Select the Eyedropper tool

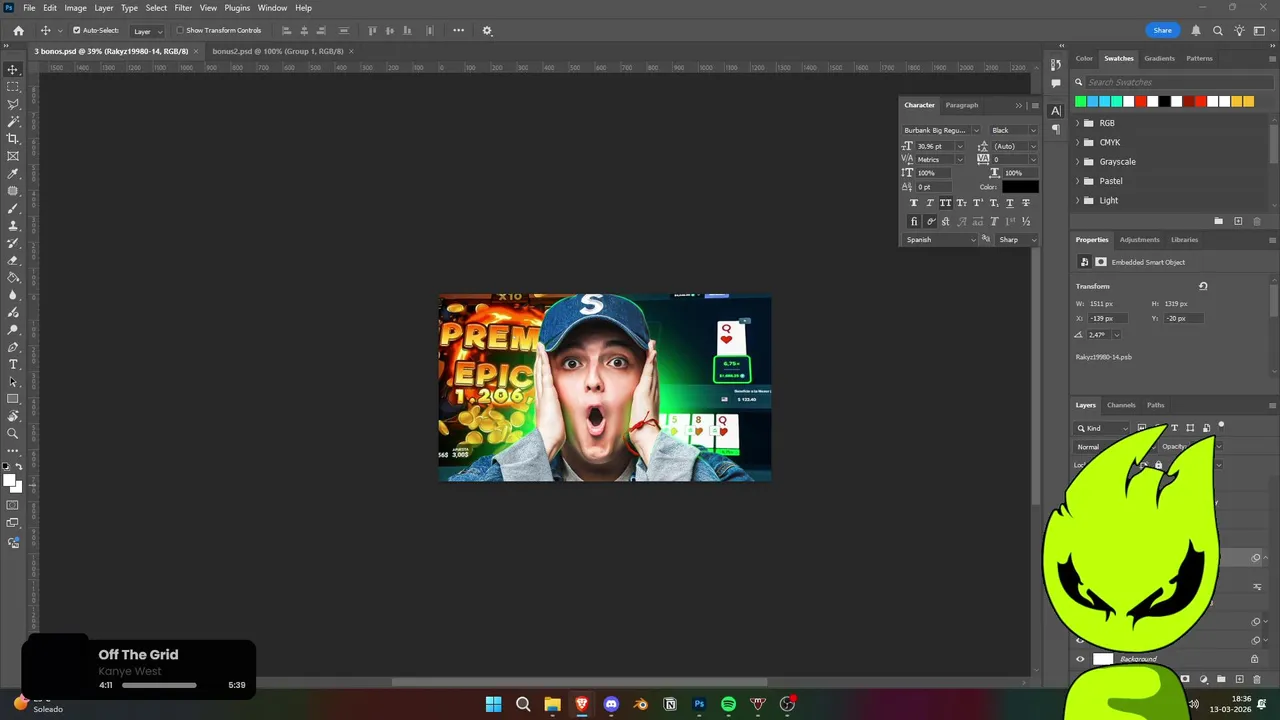[13, 174]
